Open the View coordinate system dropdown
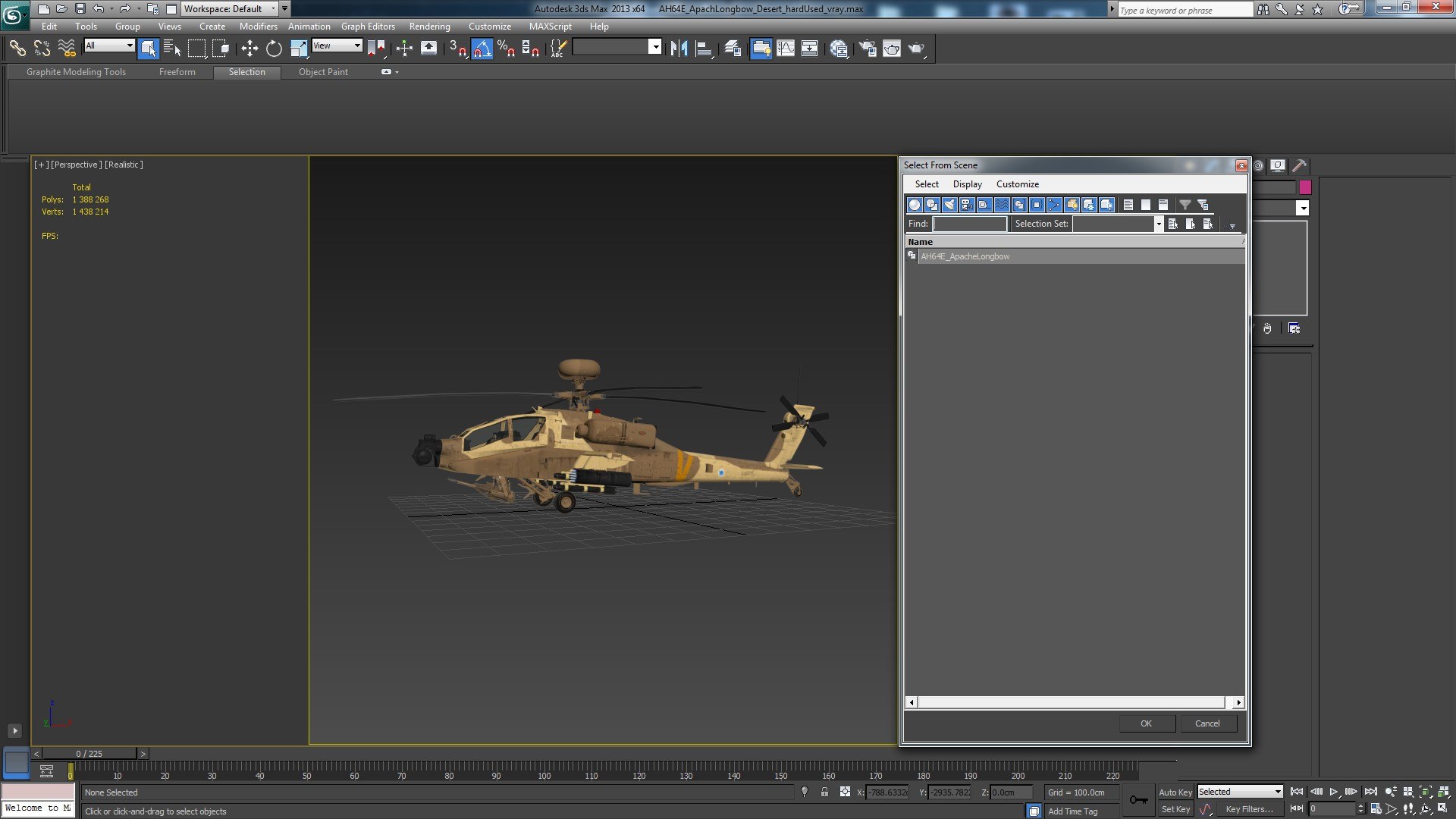1456x819 pixels. (337, 45)
